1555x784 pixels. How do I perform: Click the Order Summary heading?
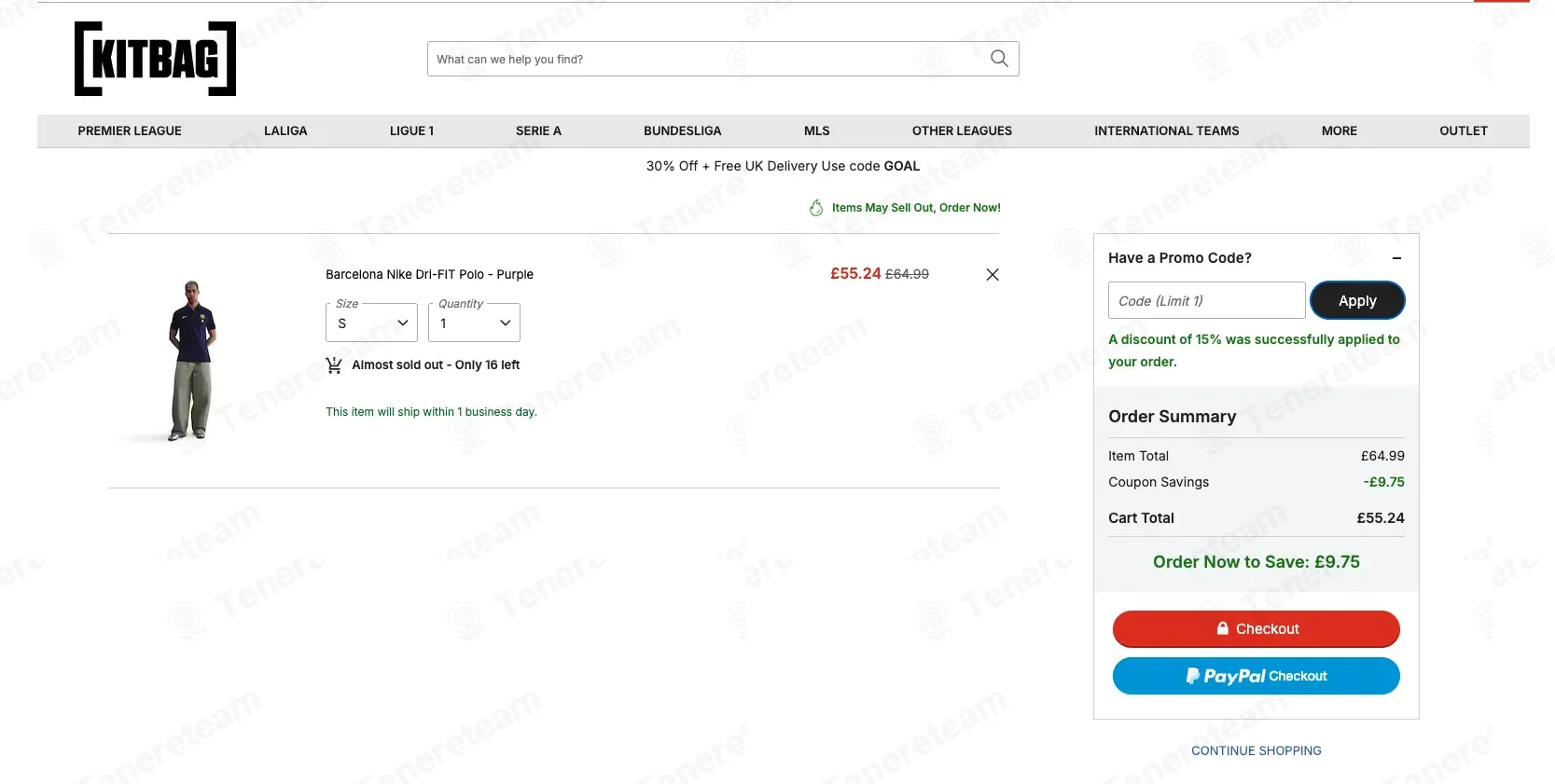[x=1172, y=417]
